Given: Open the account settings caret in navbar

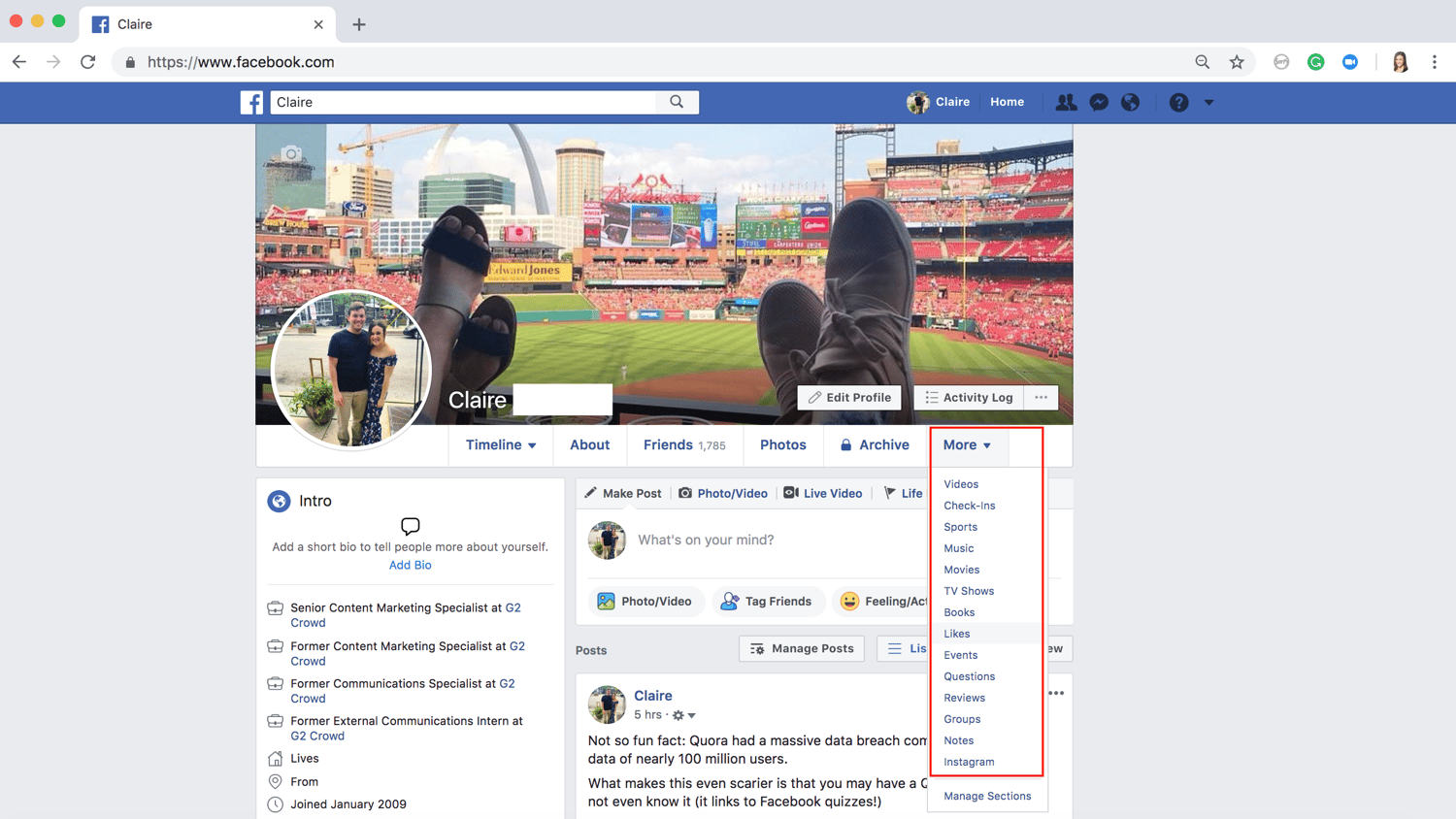Looking at the screenshot, I should [1208, 102].
